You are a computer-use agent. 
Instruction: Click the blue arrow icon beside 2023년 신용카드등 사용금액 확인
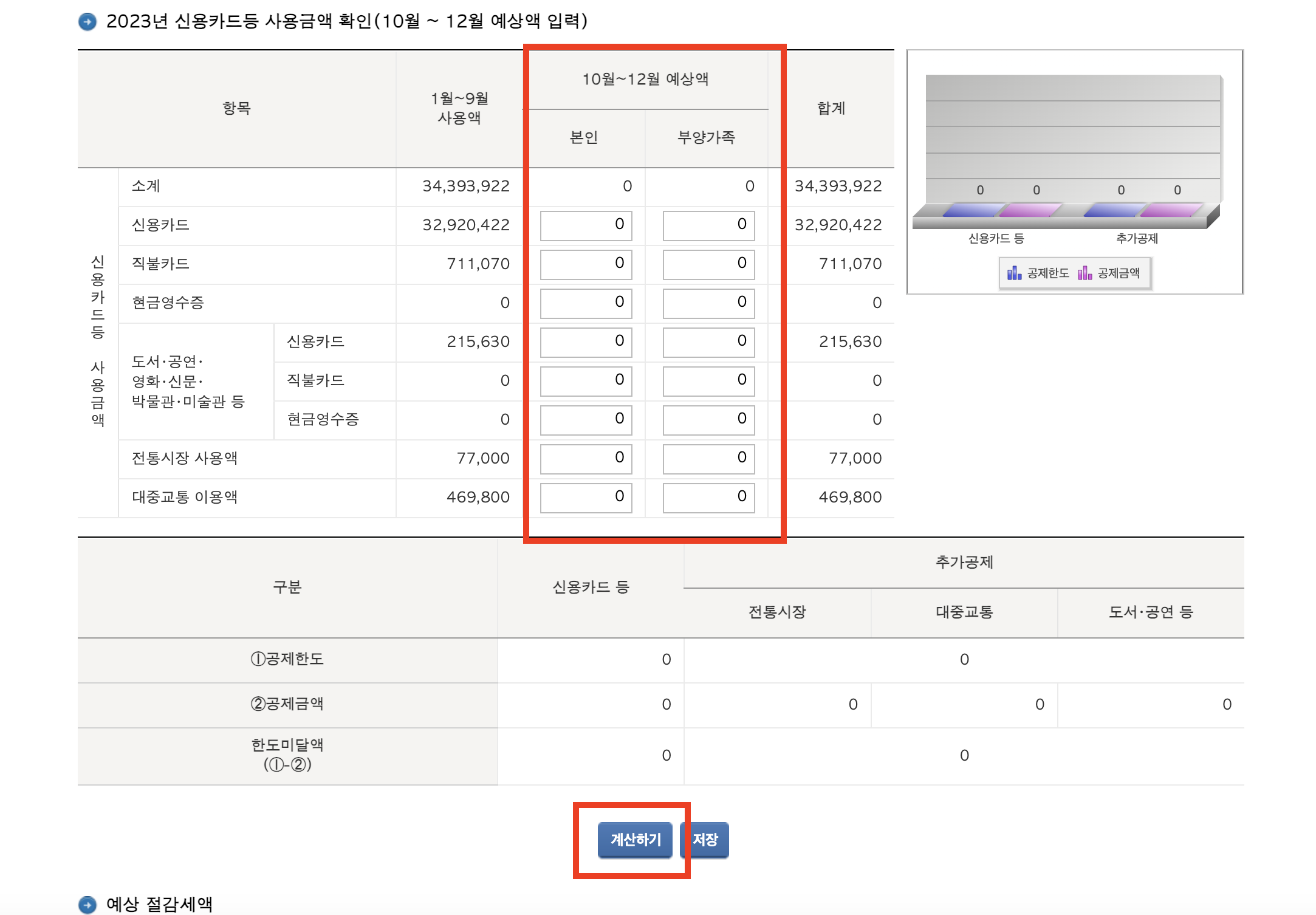click(87, 22)
